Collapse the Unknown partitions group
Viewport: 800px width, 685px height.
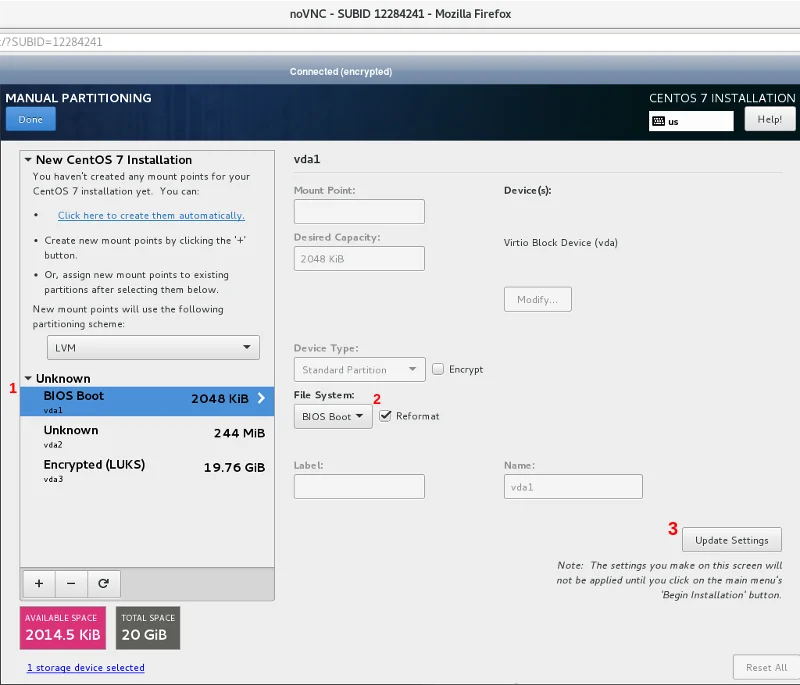[x=28, y=379]
